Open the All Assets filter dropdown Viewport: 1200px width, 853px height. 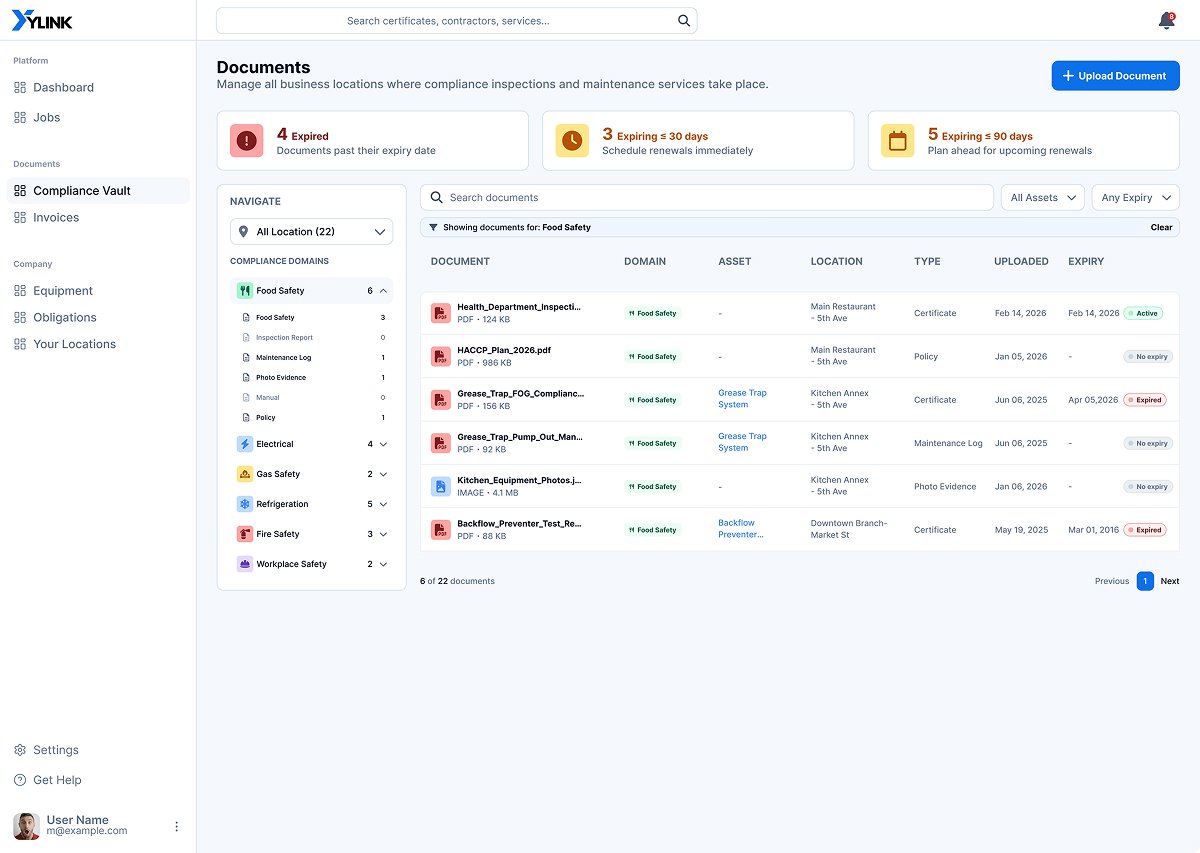click(1043, 198)
